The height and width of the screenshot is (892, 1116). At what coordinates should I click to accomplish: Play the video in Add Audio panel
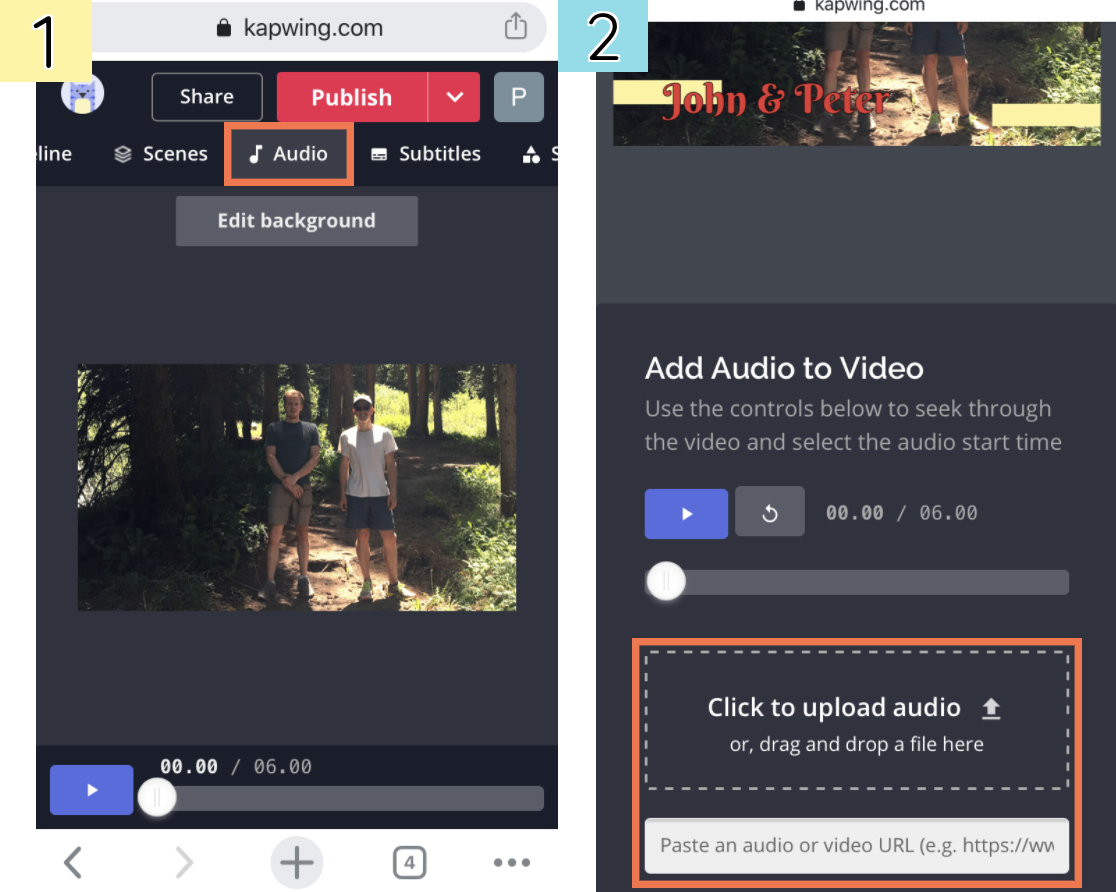[x=686, y=514]
